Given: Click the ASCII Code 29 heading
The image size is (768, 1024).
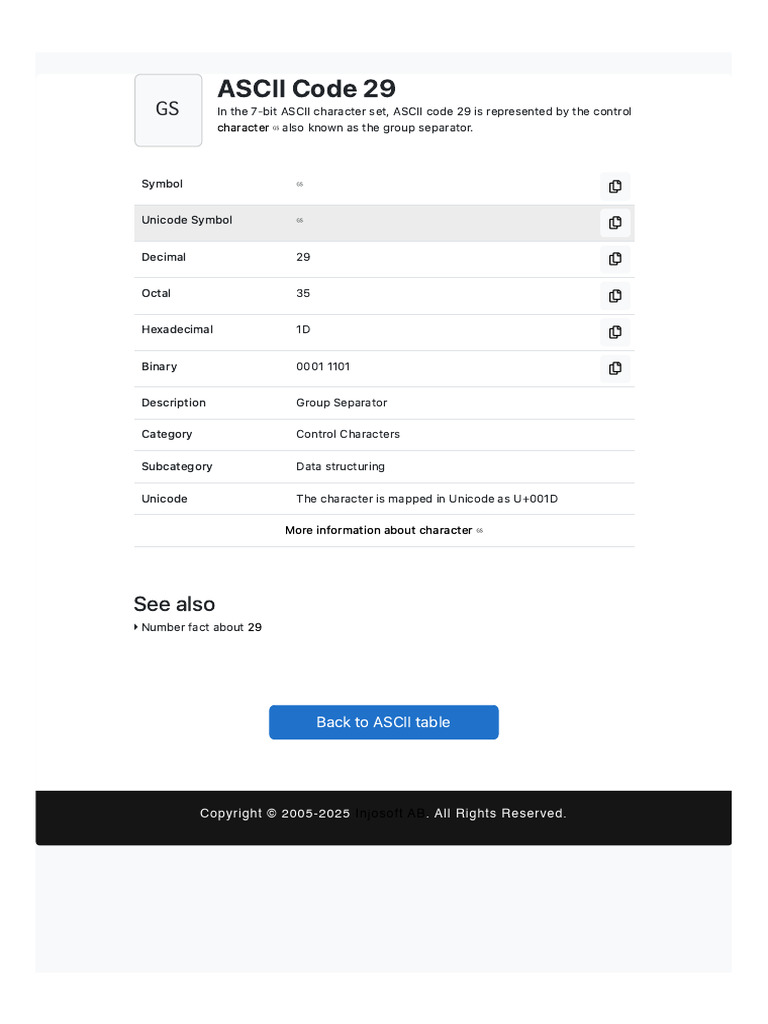Looking at the screenshot, I should tap(306, 88).
